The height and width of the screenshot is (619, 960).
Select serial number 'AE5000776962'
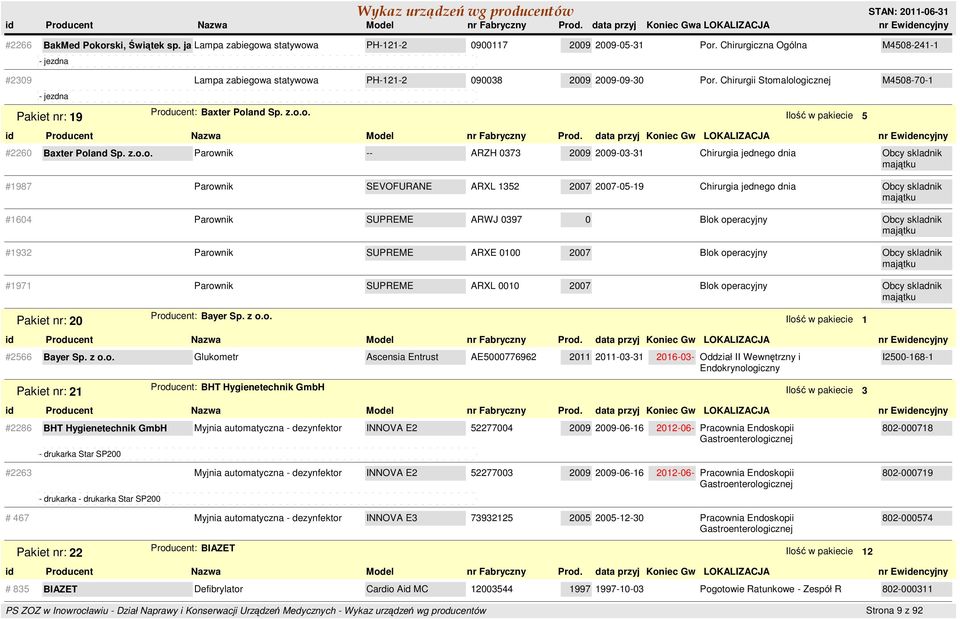503,357
